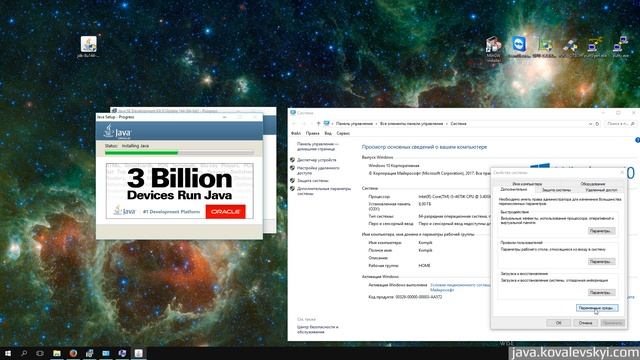Open the Вид menu
Viewport: 640px width, 360px height.
coord(328,133)
